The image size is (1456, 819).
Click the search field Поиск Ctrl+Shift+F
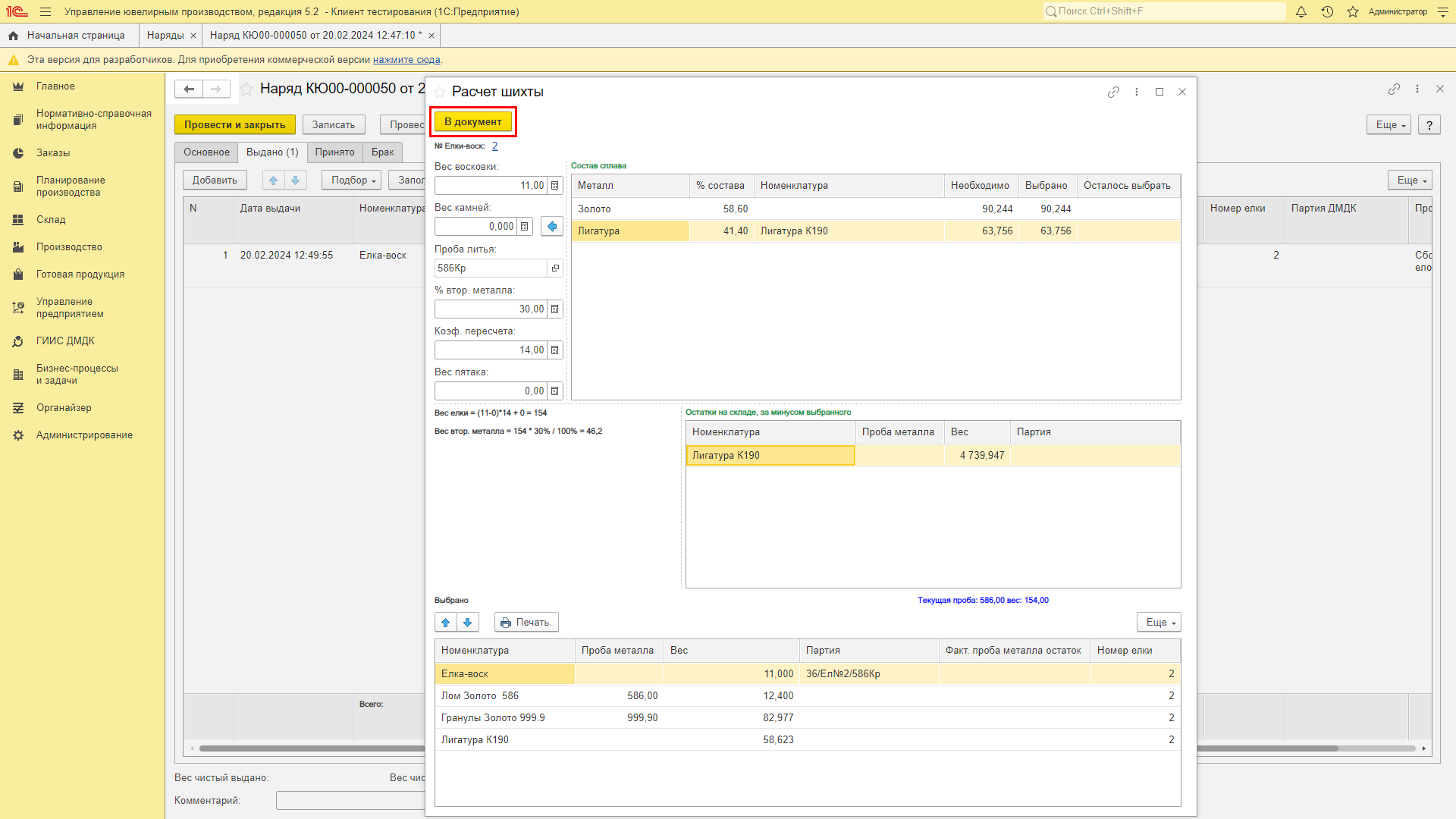tap(1164, 11)
